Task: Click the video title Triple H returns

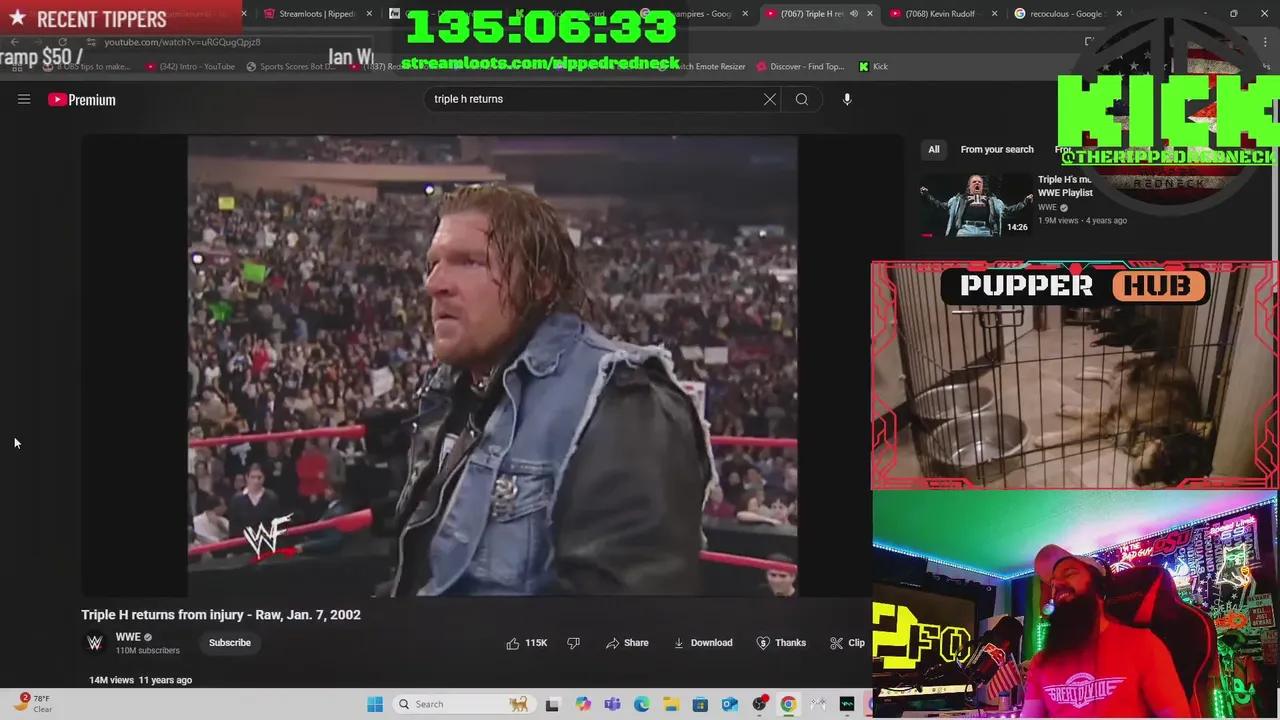Action: click(221, 615)
